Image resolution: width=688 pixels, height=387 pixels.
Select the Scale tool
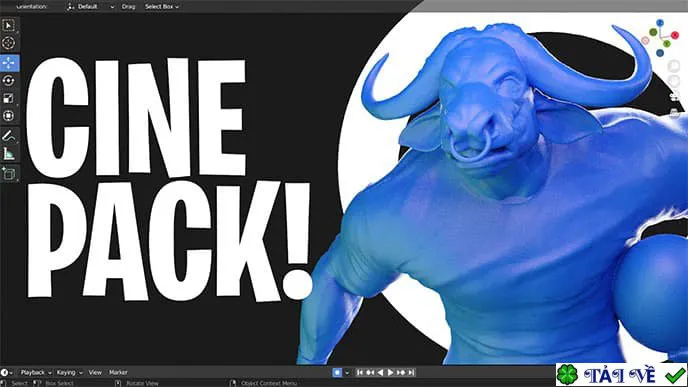pos(9,98)
